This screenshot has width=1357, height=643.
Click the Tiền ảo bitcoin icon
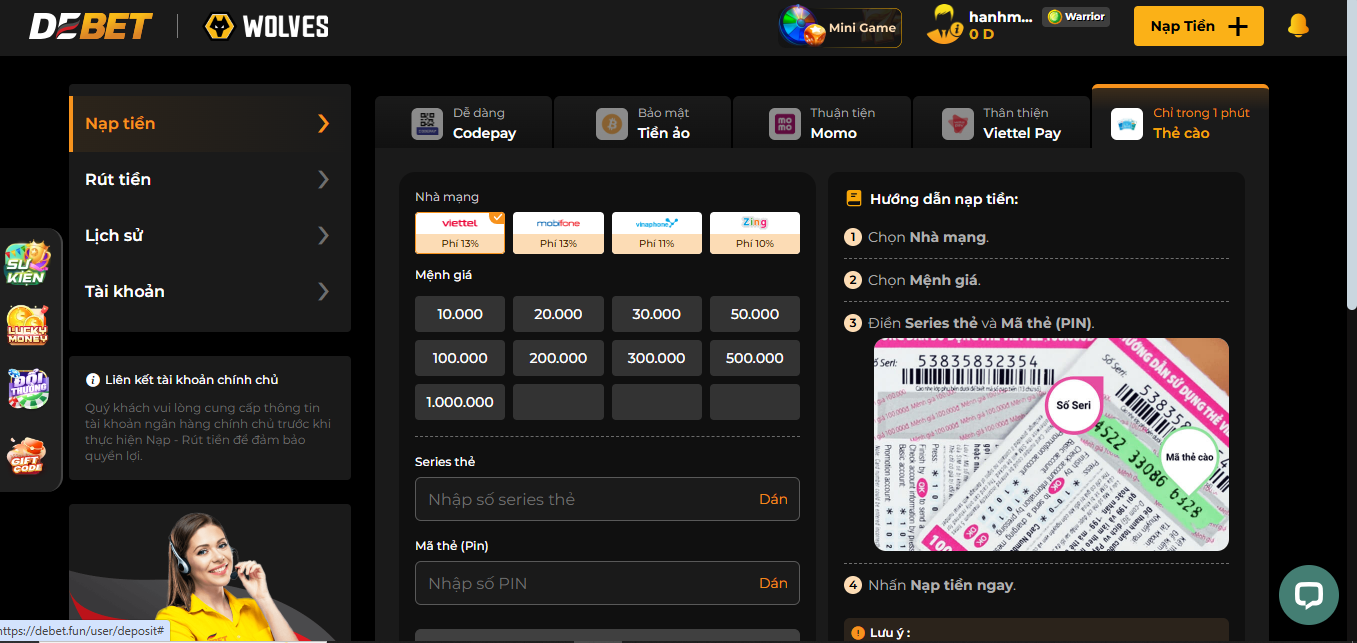tap(611, 124)
